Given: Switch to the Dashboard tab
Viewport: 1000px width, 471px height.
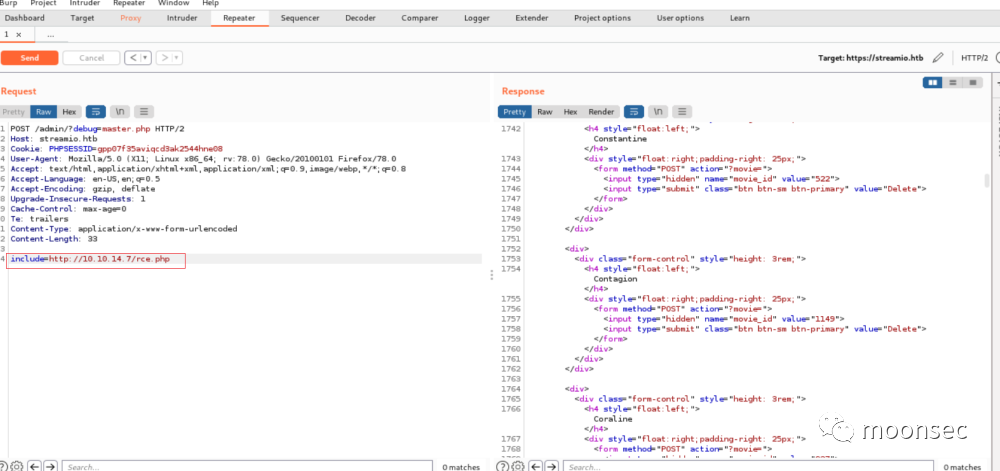Looking at the screenshot, I should pyautogui.click(x=24, y=18).
